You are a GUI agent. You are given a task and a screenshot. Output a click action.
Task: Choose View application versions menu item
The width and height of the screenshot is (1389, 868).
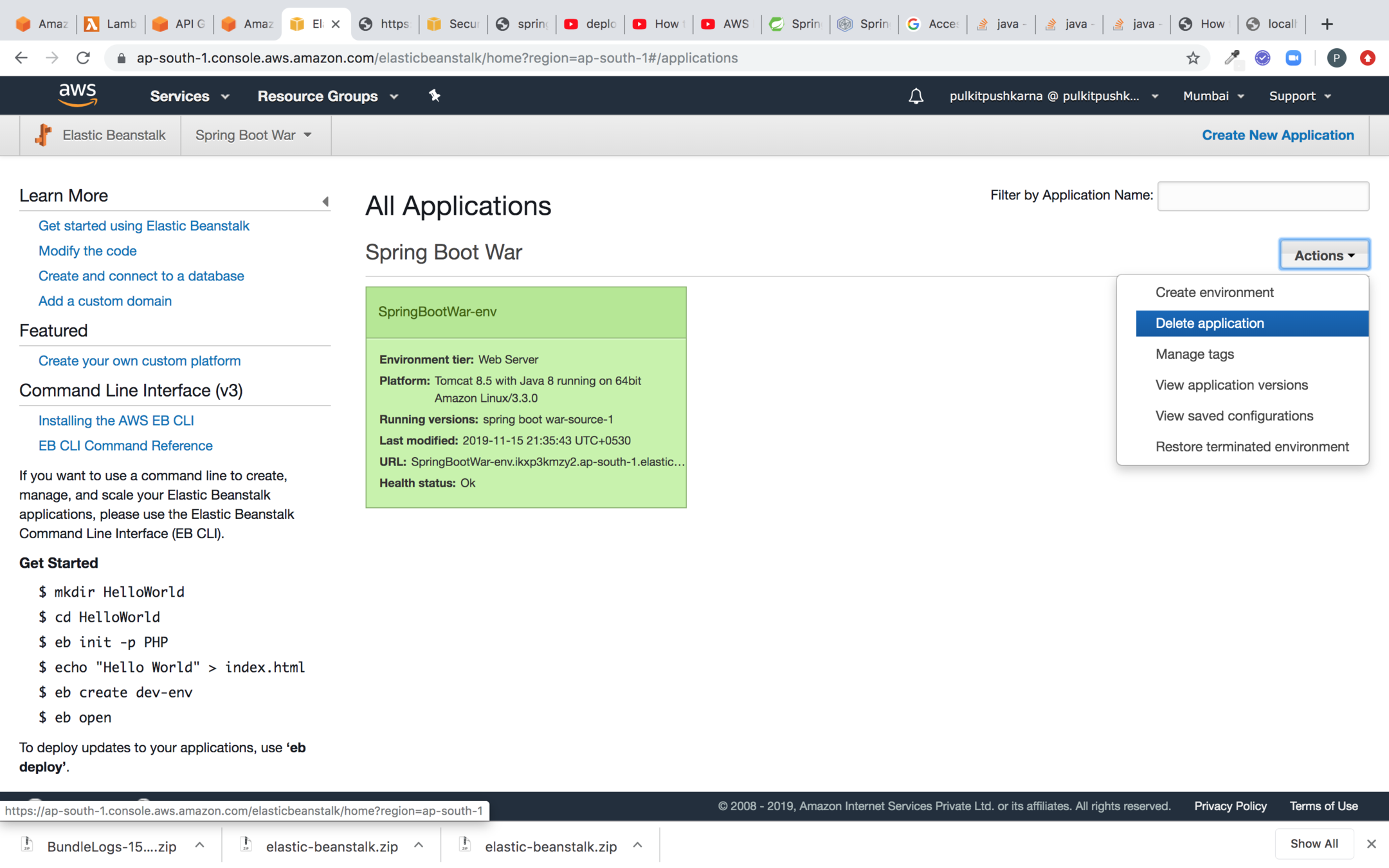tap(1231, 385)
